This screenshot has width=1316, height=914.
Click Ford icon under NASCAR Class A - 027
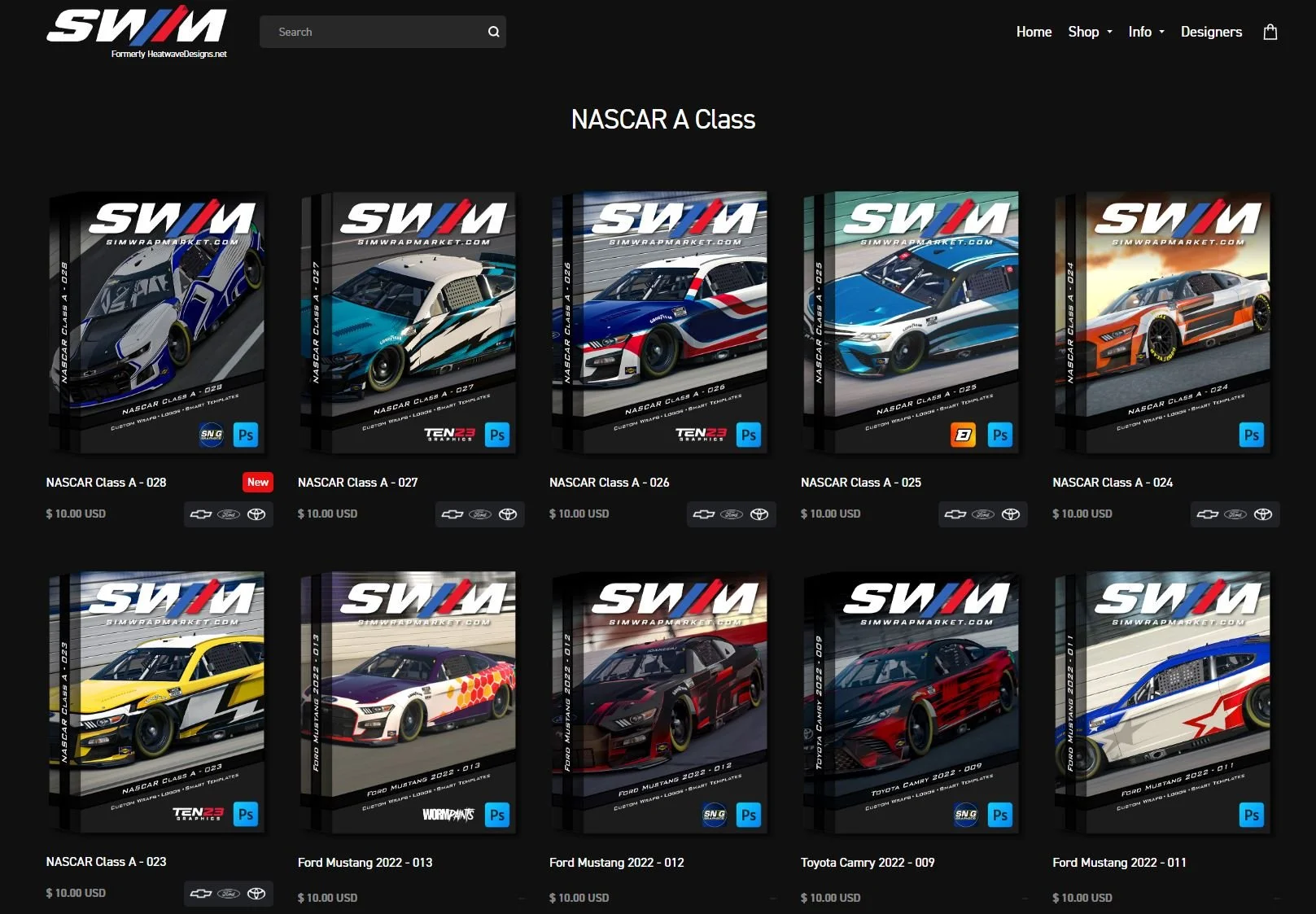480,514
